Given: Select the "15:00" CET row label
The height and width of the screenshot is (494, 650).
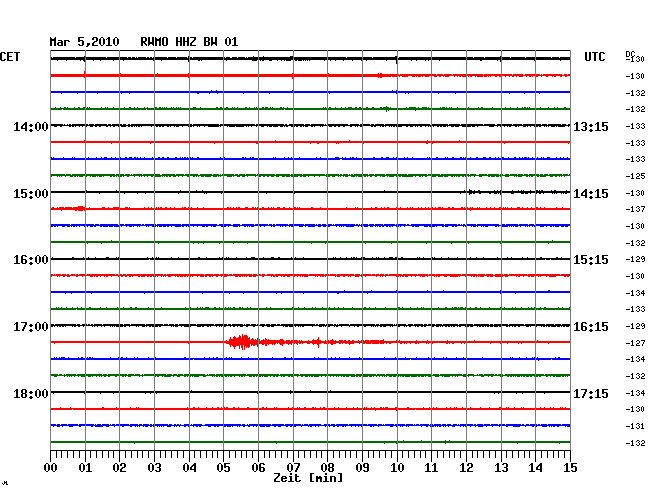Looking at the screenshot, I should coord(31,194).
